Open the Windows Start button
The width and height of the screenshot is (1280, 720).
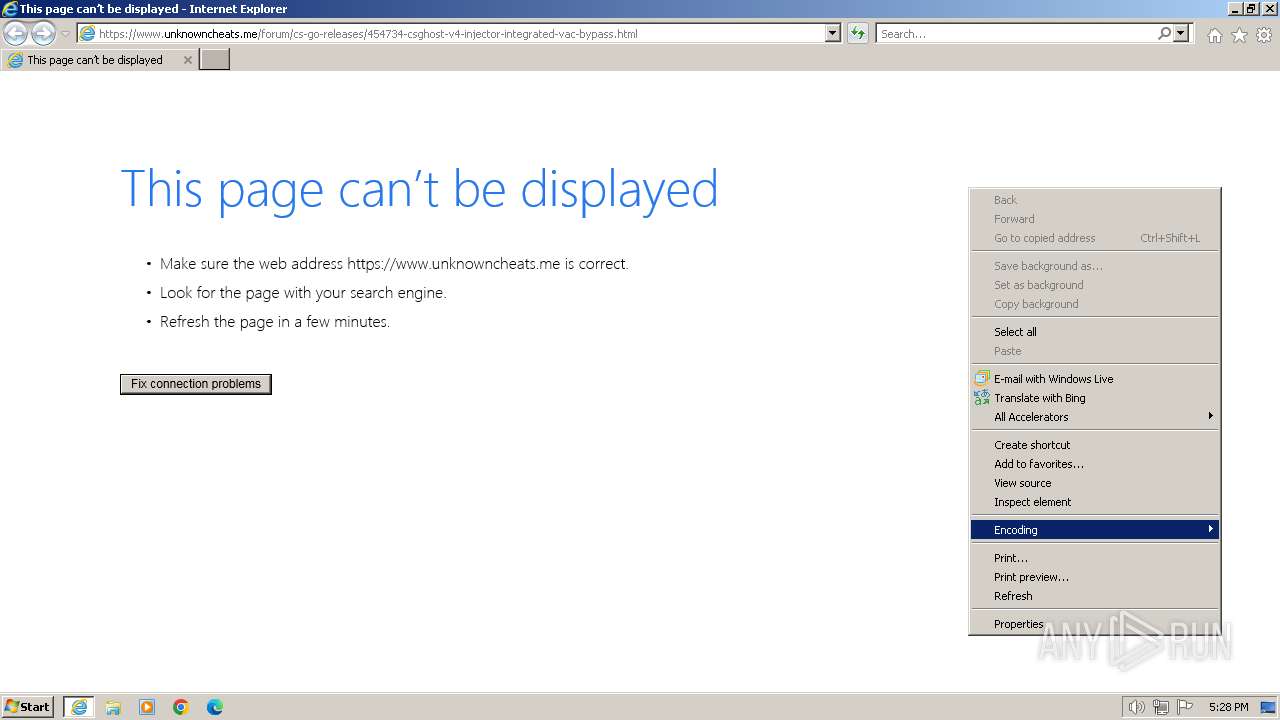[x=28, y=707]
